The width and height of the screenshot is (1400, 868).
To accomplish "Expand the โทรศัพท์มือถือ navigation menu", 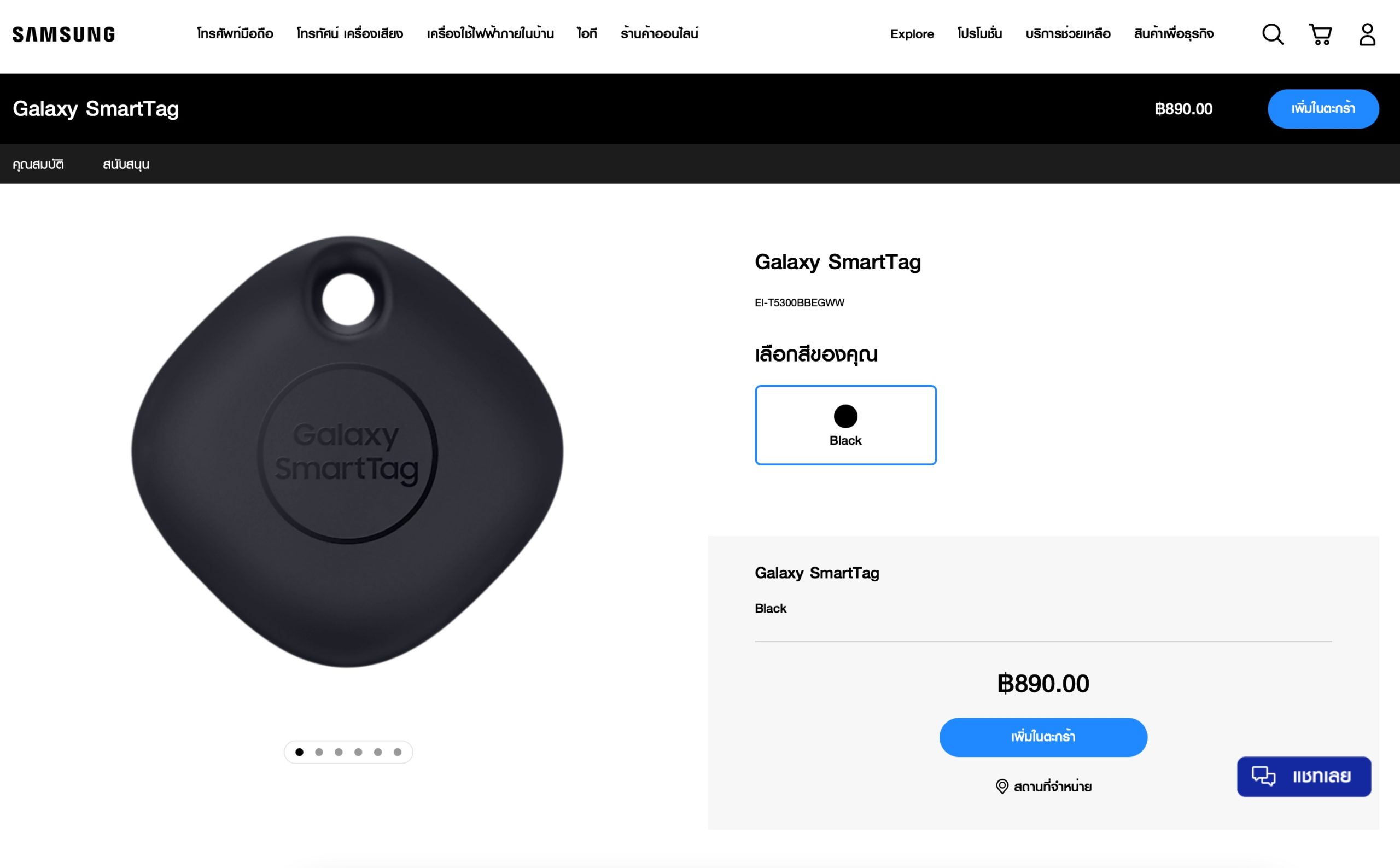I will (235, 34).
